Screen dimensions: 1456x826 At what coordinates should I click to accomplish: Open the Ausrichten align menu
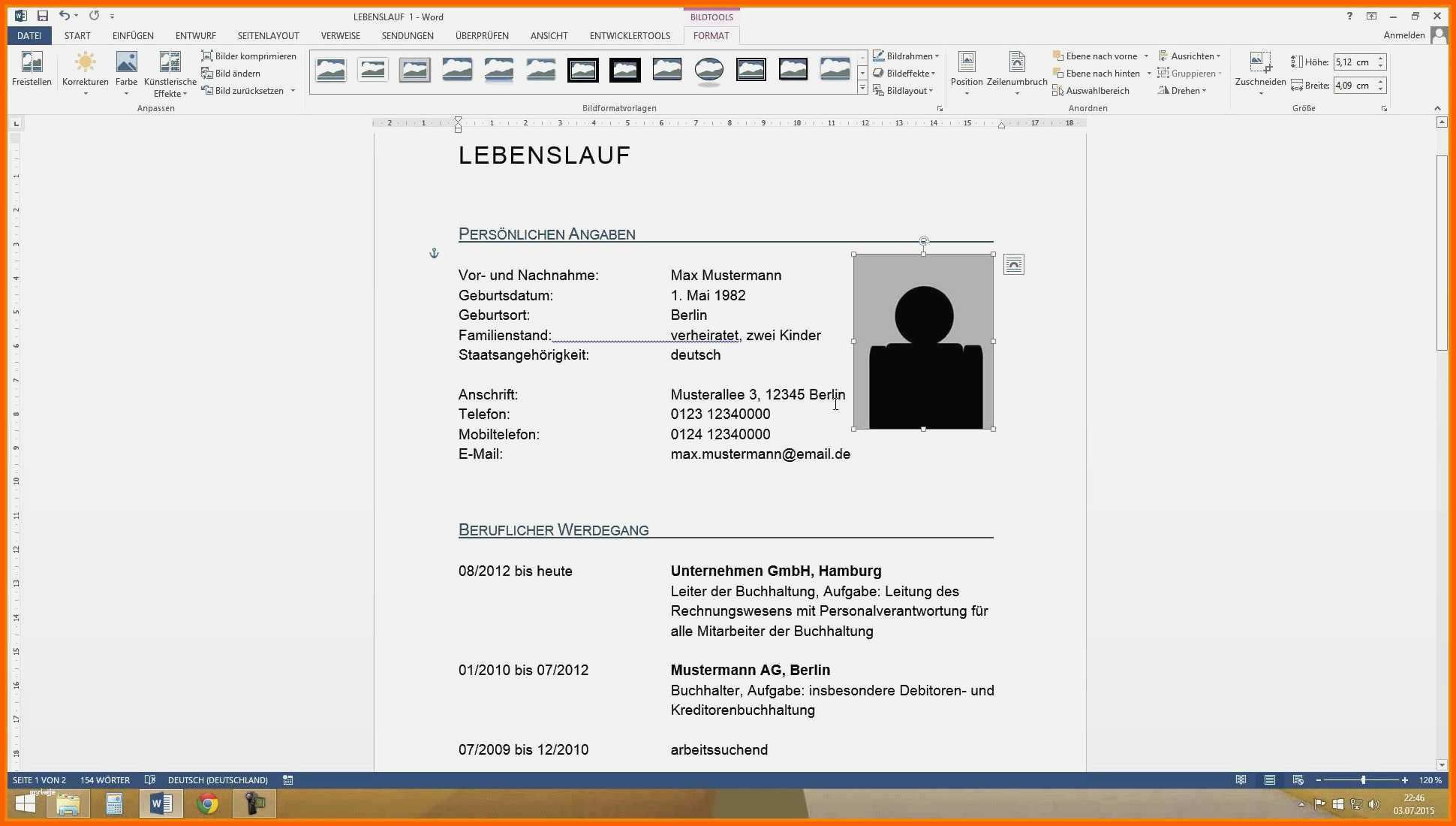(1190, 56)
